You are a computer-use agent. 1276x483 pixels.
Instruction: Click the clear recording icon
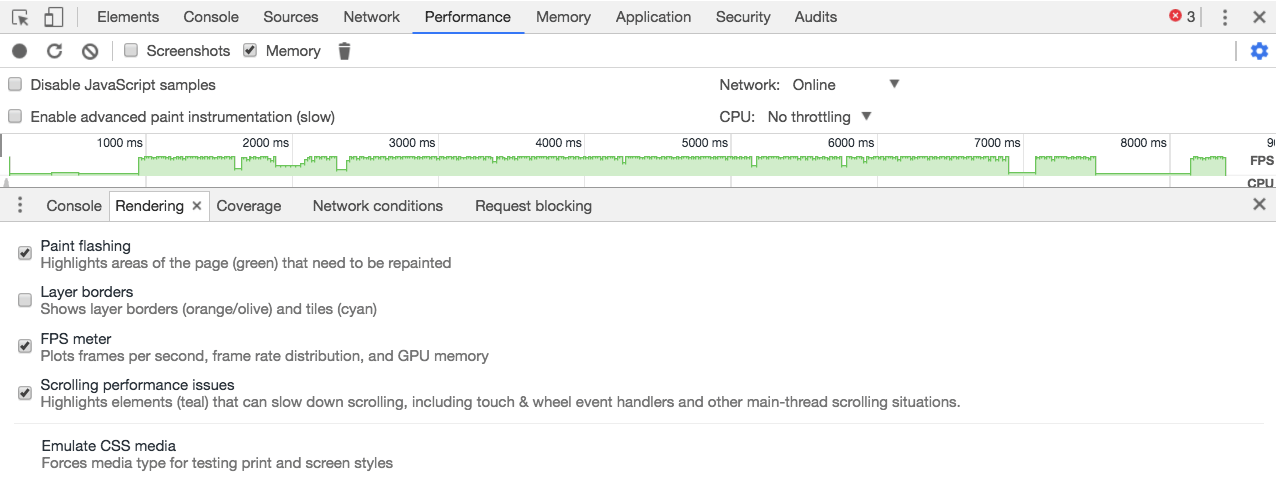[90, 51]
